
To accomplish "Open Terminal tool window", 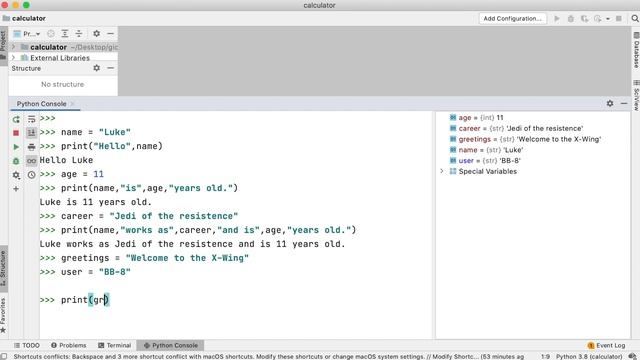I will 114,345.
